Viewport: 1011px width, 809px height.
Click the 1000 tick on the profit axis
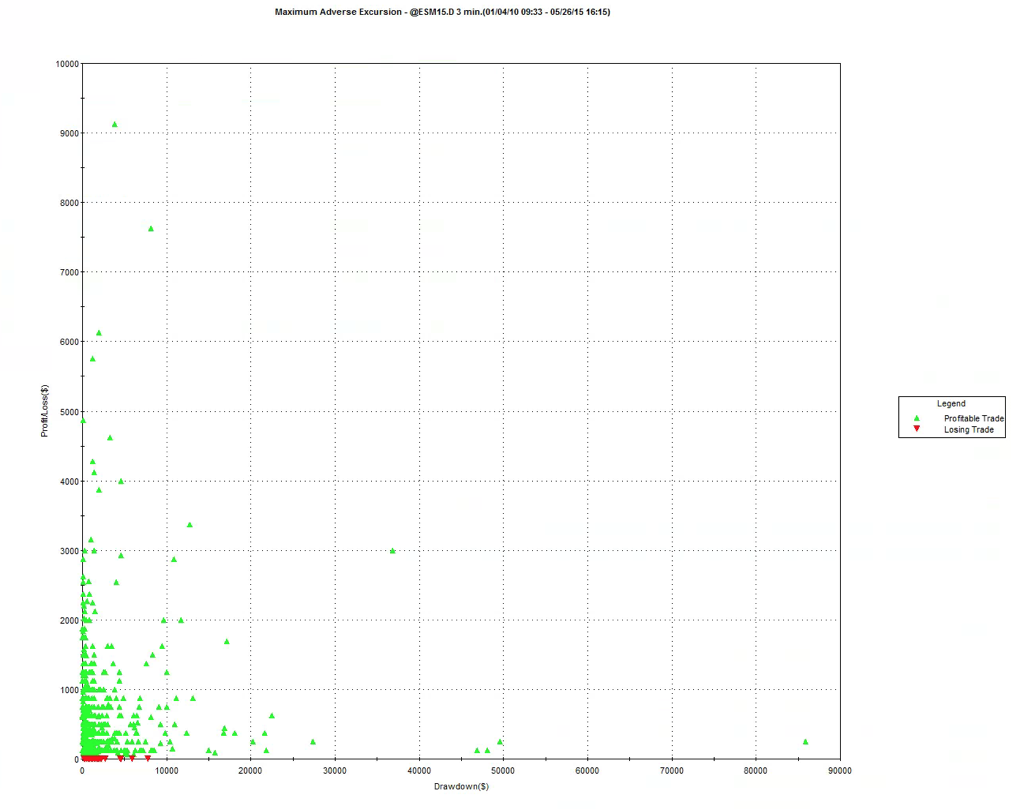69,690
